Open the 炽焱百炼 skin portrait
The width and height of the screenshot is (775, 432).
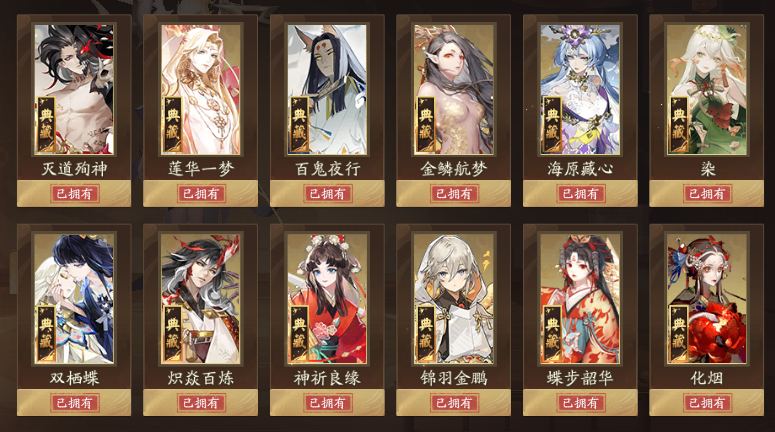click(x=201, y=299)
